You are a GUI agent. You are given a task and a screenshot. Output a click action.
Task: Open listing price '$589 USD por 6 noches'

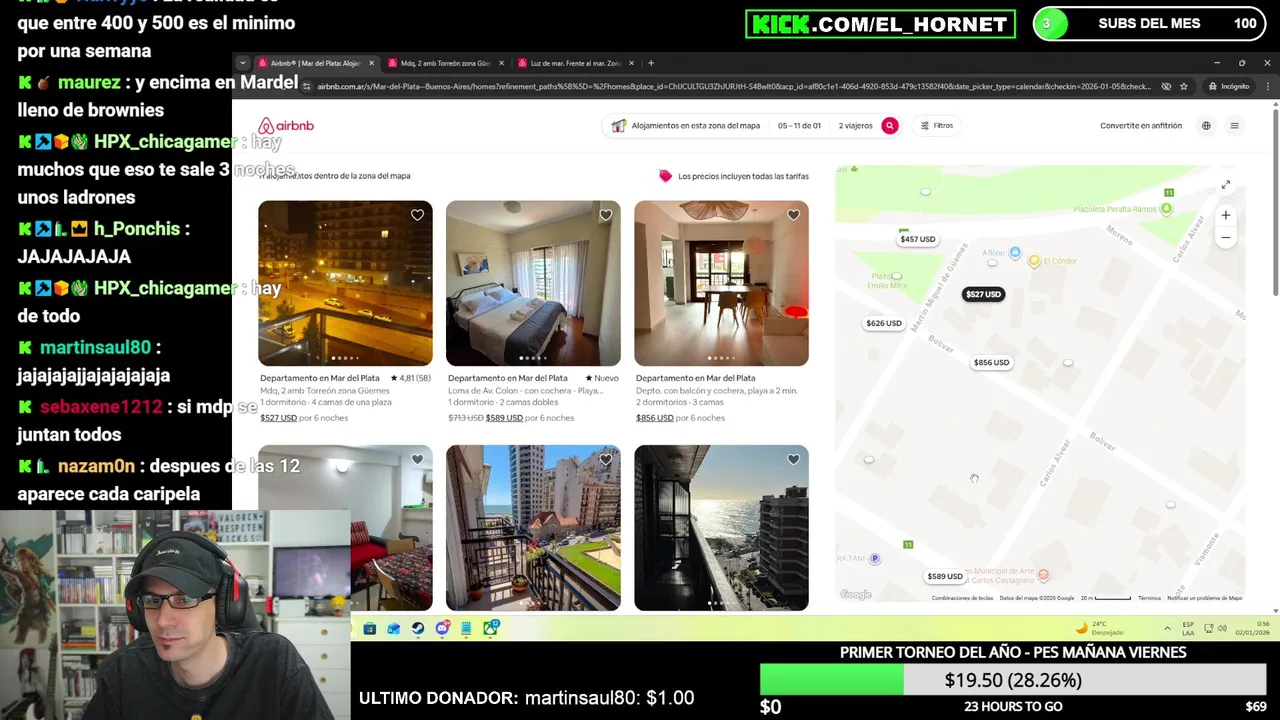pos(530,418)
